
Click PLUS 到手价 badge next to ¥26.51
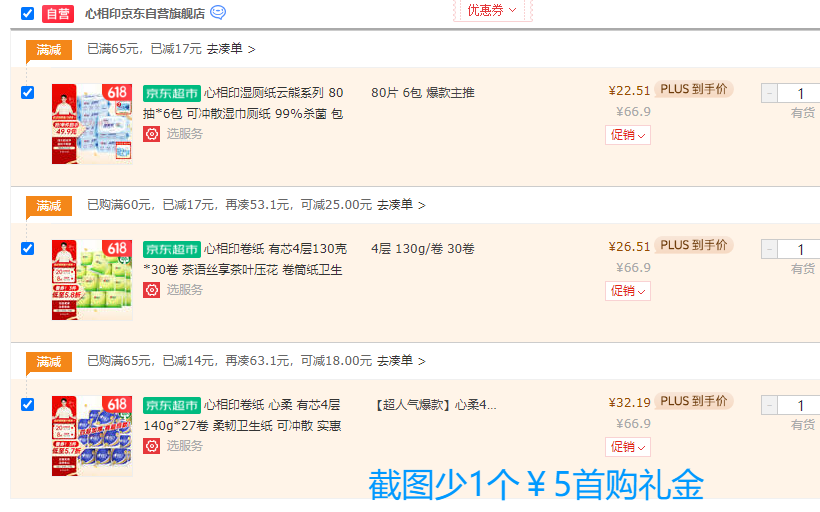point(693,245)
